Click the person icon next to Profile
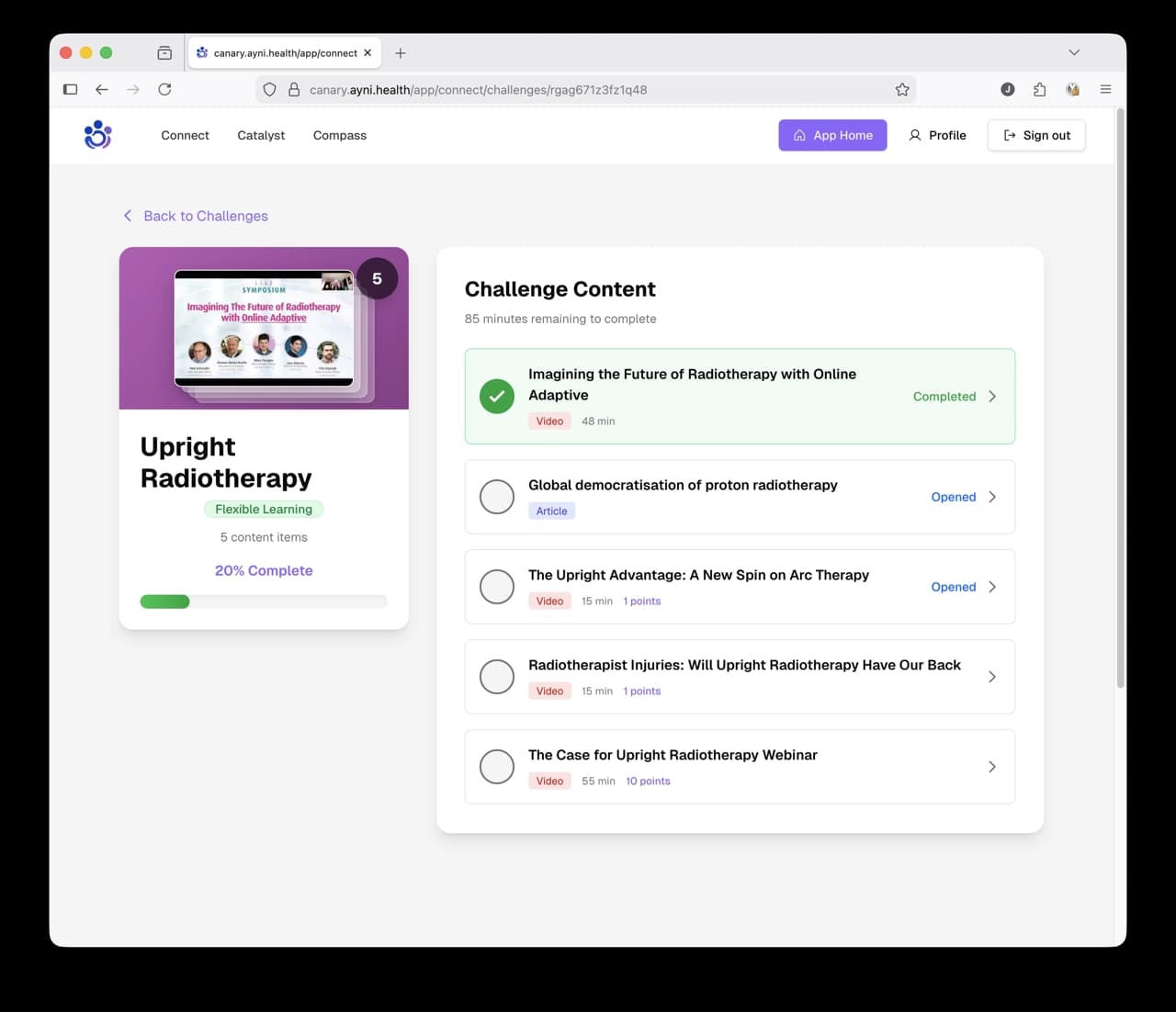This screenshot has width=1176, height=1012. pos(915,135)
